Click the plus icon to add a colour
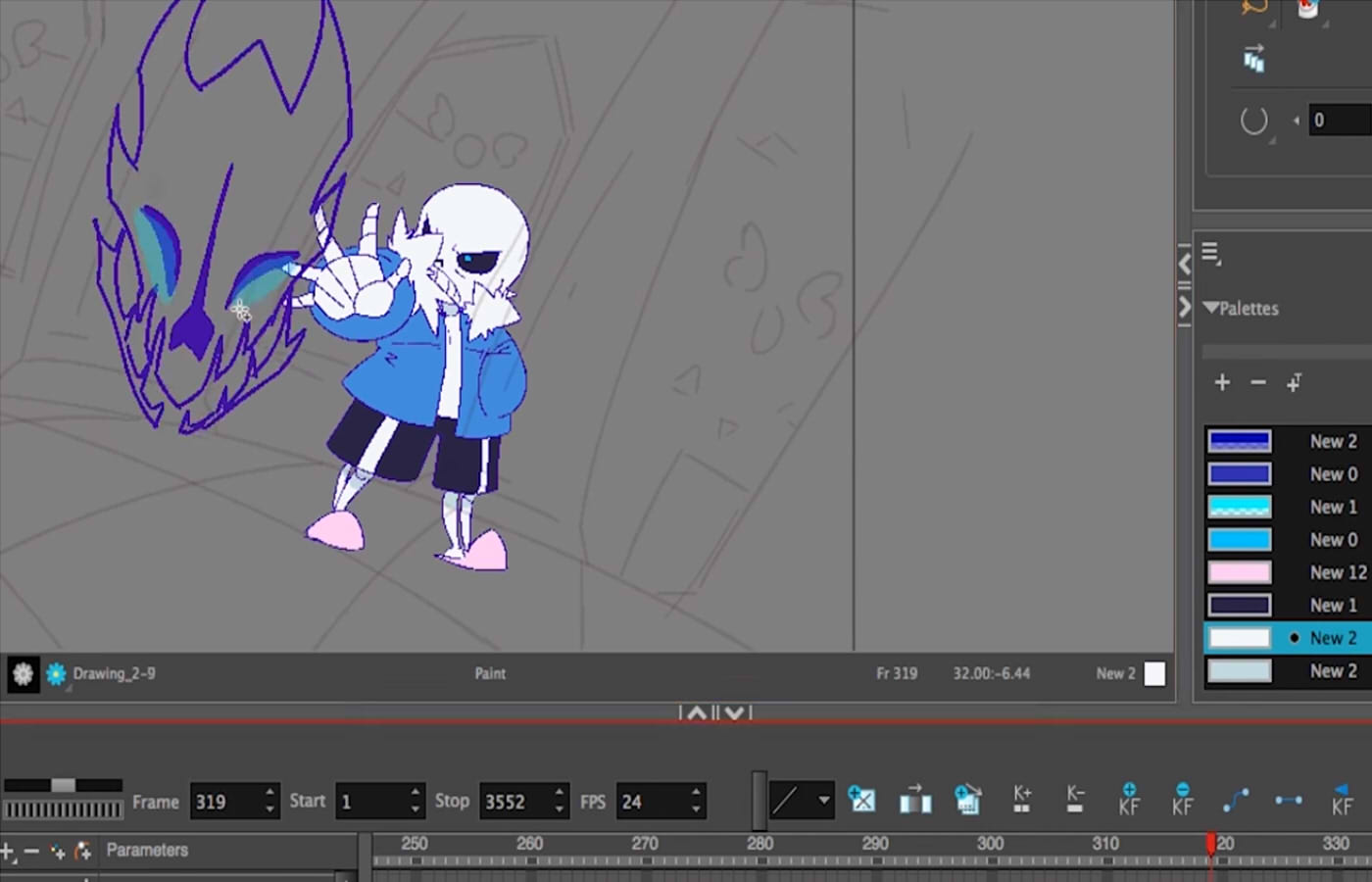The height and width of the screenshot is (882, 1372). coord(1222,382)
